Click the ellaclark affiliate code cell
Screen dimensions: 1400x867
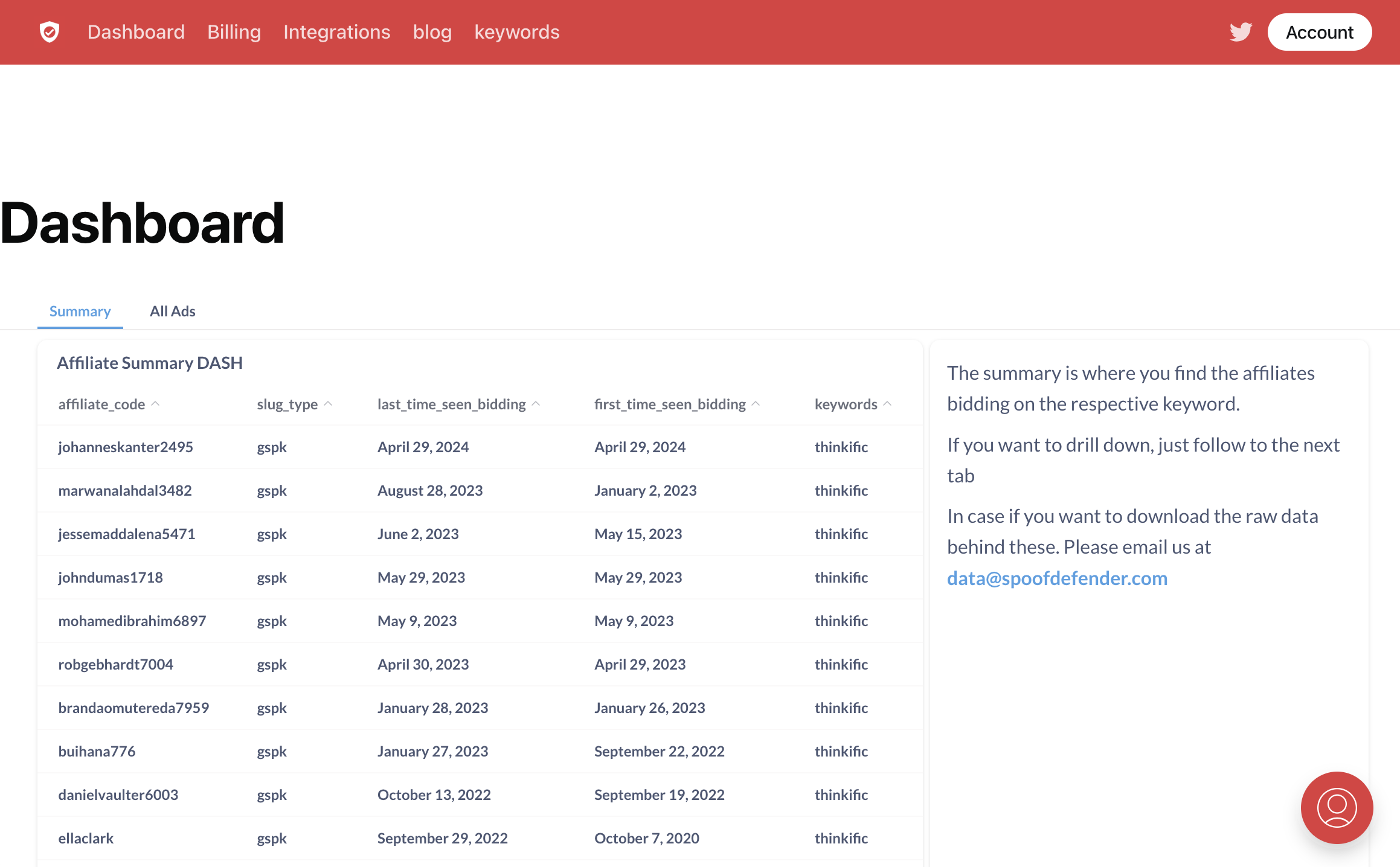[86, 839]
